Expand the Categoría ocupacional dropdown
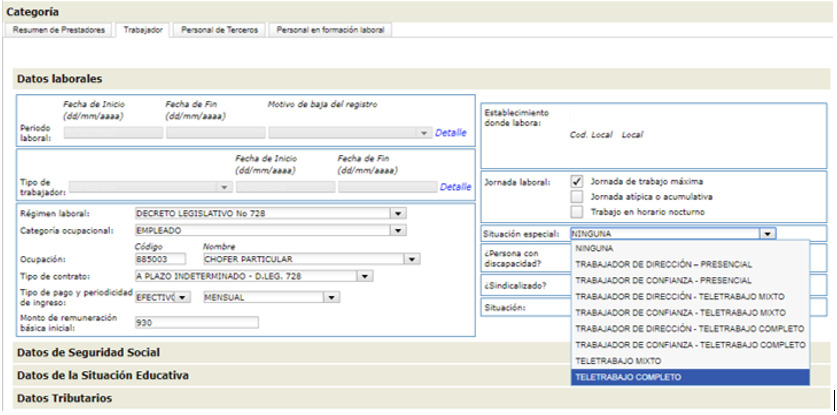The image size is (837, 415). [398, 231]
